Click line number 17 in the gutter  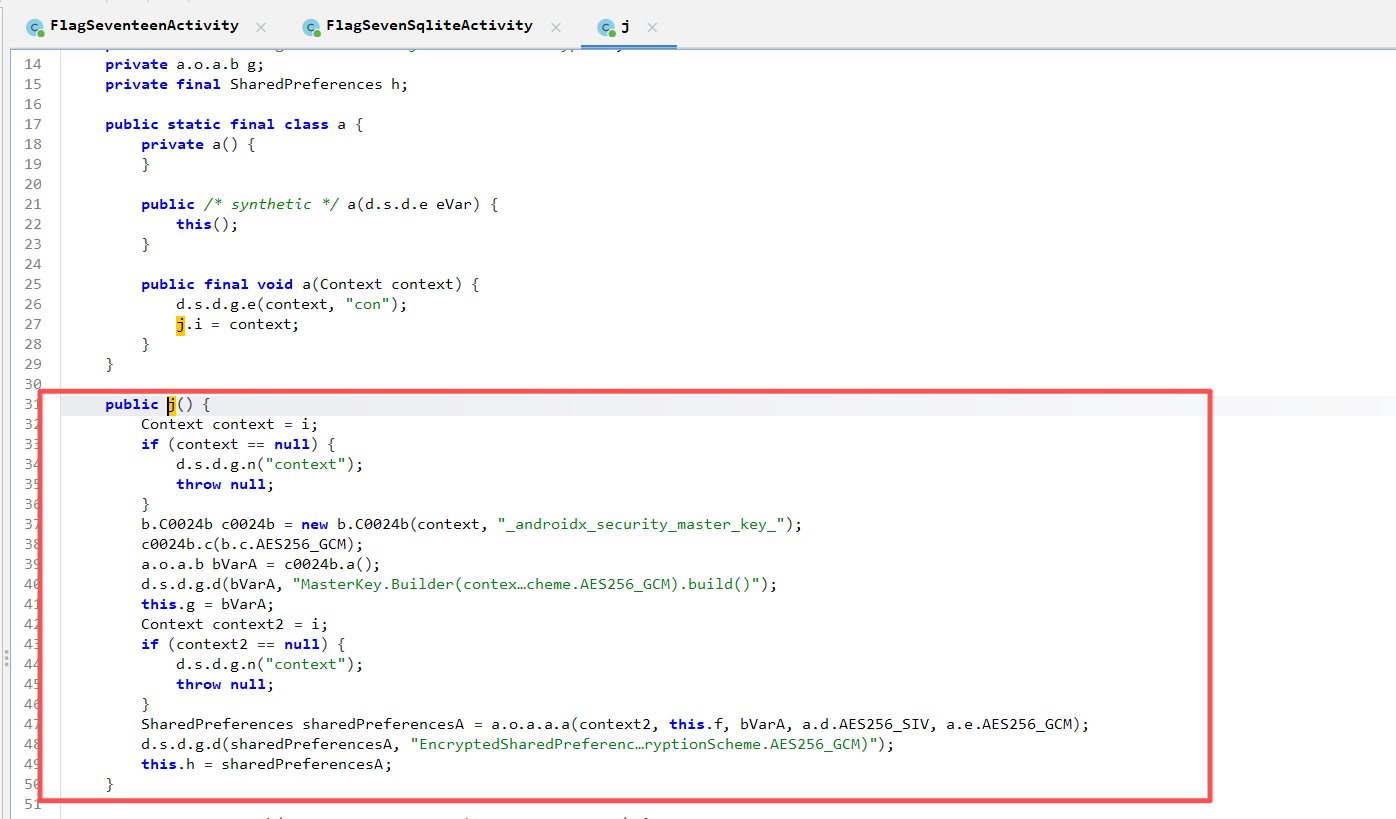pyautogui.click(x=32, y=124)
